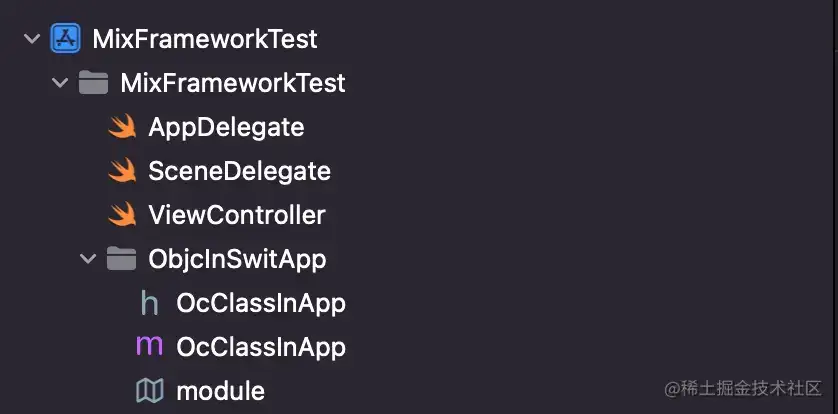Image resolution: width=838 pixels, height=414 pixels.
Task: Click the MixFrameworkTest Xcode project icon
Action: (x=66, y=38)
